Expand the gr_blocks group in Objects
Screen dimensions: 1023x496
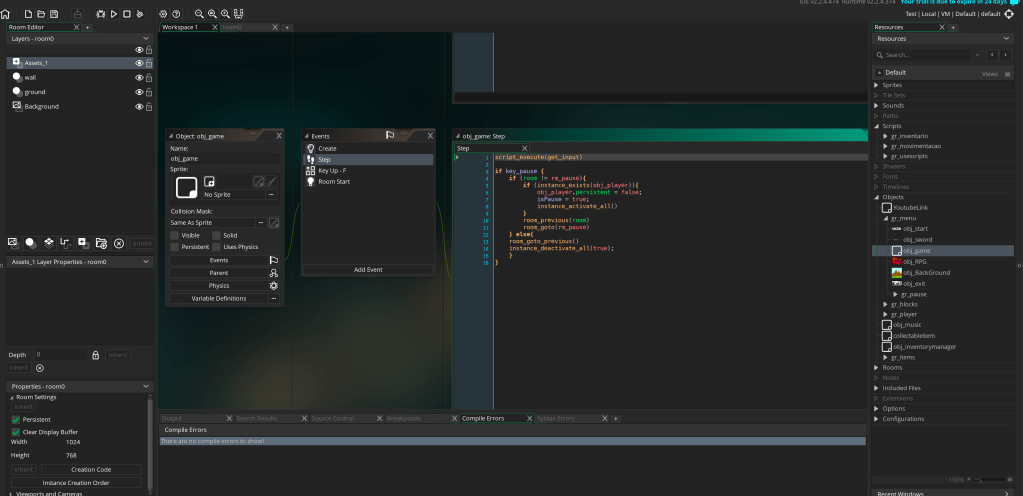(x=885, y=303)
